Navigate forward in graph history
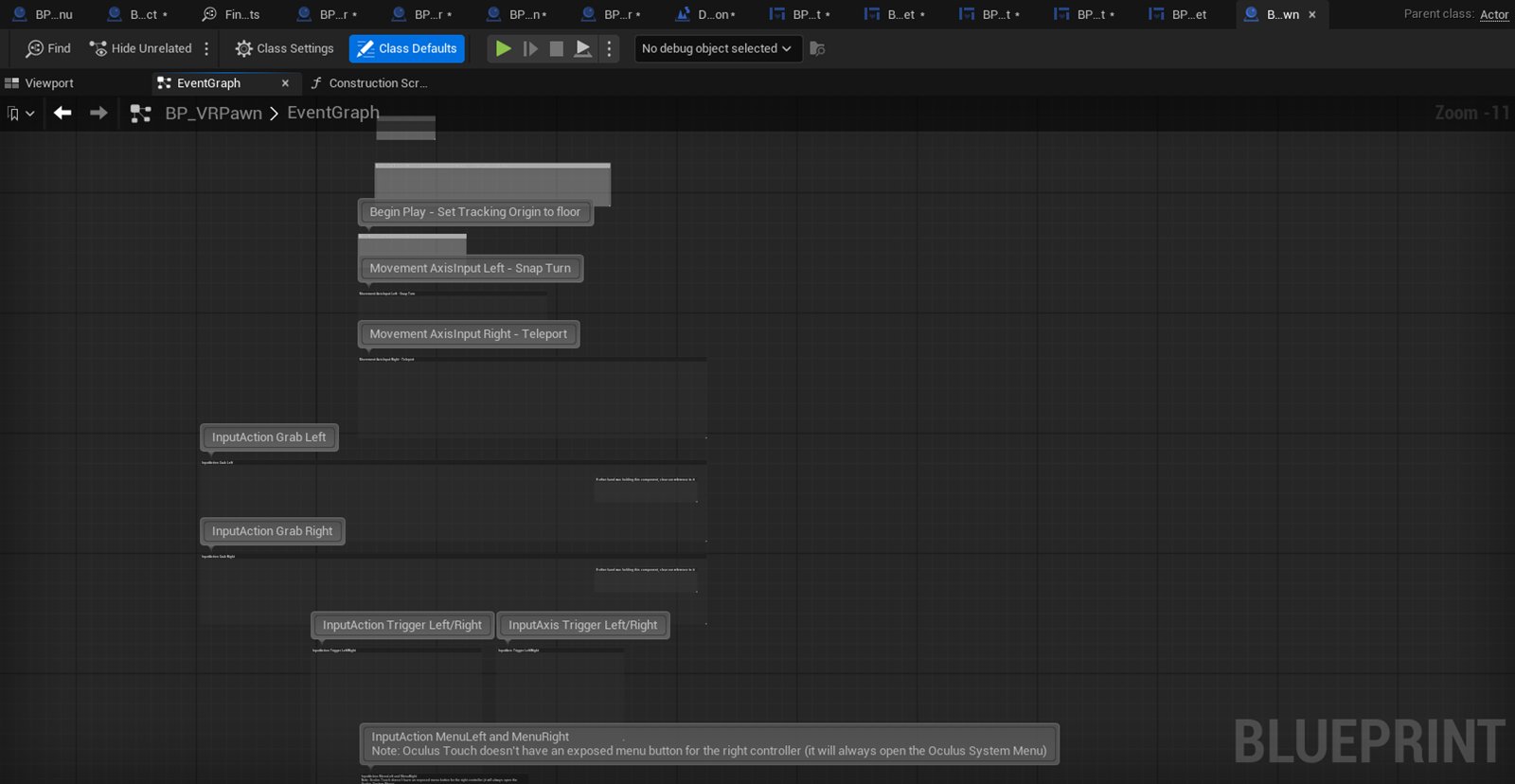The image size is (1515, 784). (x=98, y=113)
